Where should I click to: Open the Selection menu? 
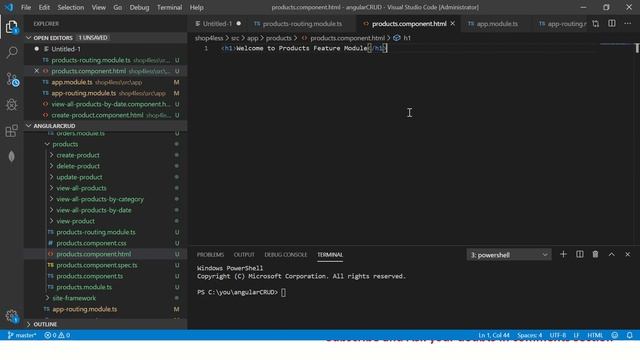click(71, 7)
